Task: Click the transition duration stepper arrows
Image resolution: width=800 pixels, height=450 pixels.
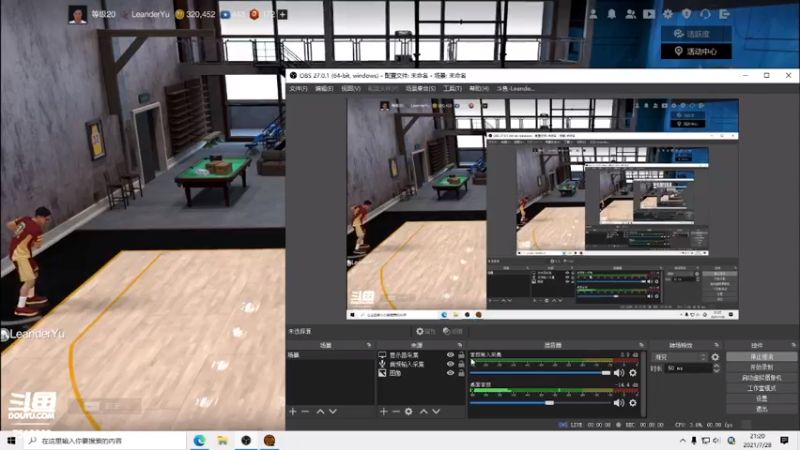Action: click(x=716, y=368)
